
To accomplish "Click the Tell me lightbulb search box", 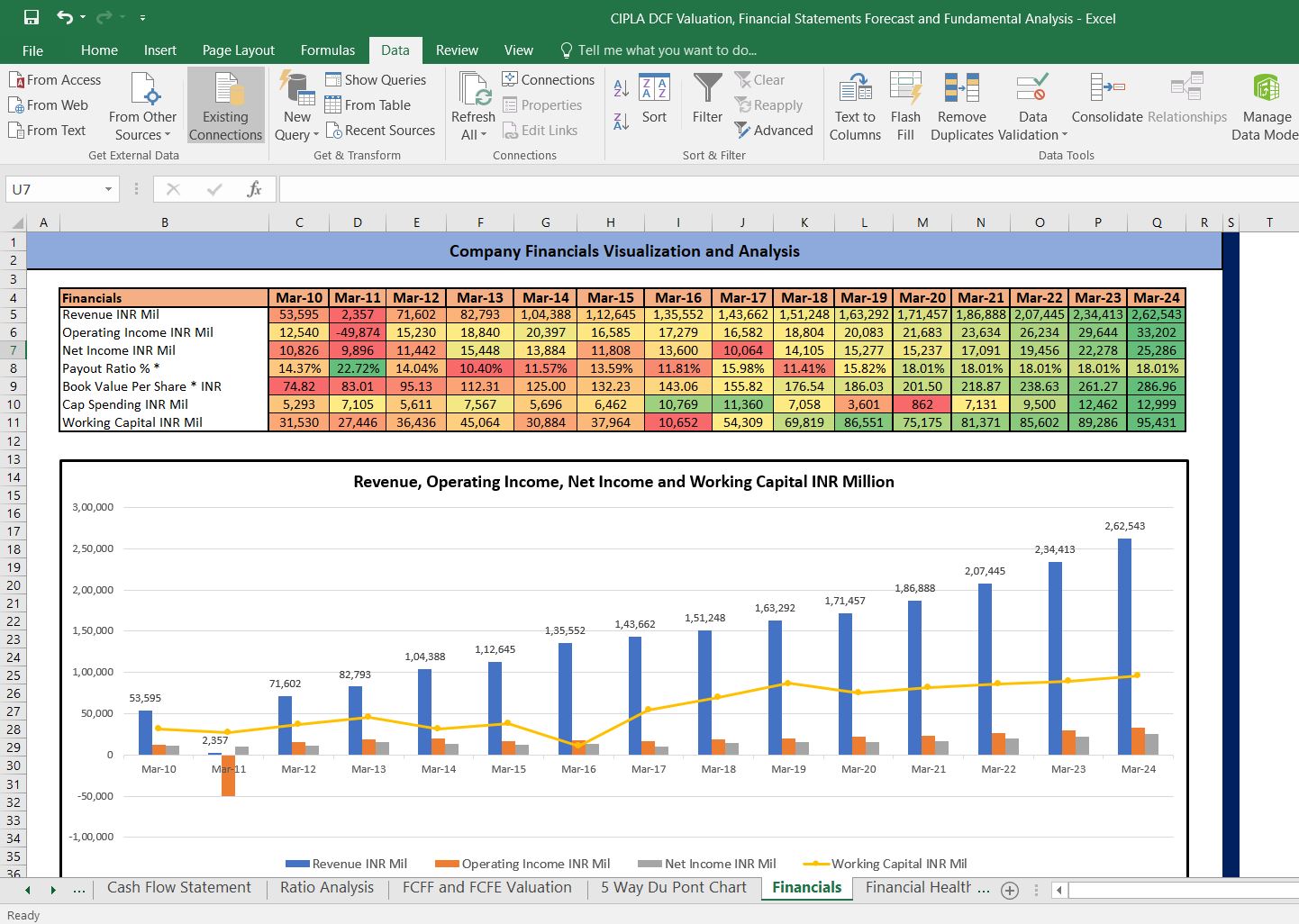I will coord(659,50).
